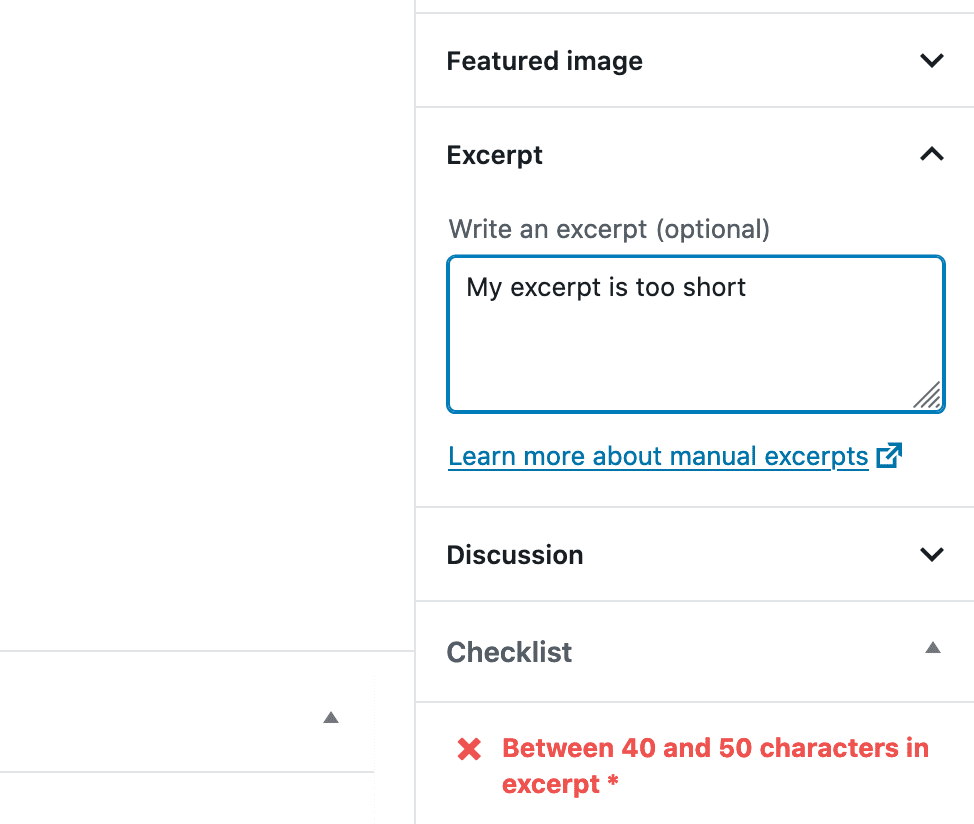Collapse the Excerpt panel using its chevron
974x824 pixels.
[x=931, y=155]
